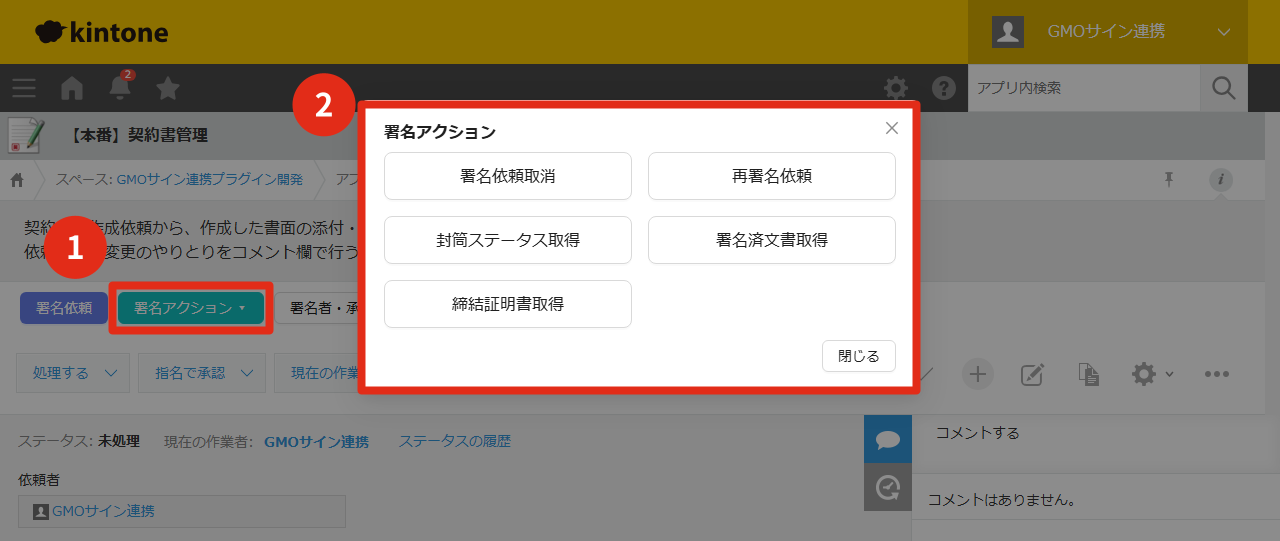
Task: Add a new record plus icon
Action: [978, 374]
